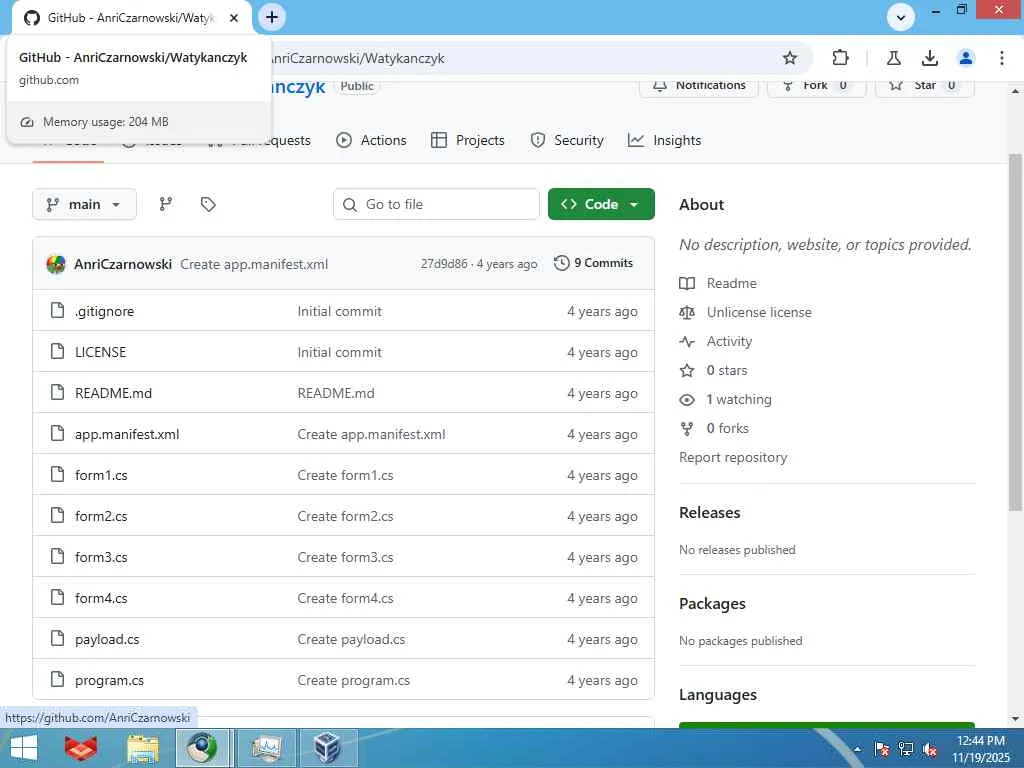Open the Chrome extensions puzzle icon
Viewport: 1024px width, 768px height.
[840, 58]
